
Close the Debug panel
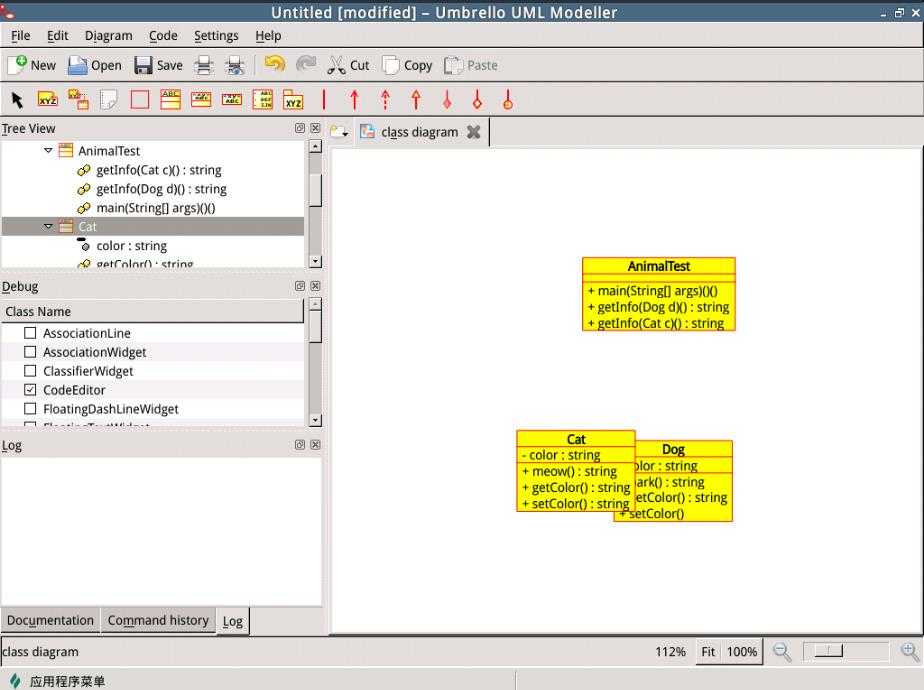point(315,286)
